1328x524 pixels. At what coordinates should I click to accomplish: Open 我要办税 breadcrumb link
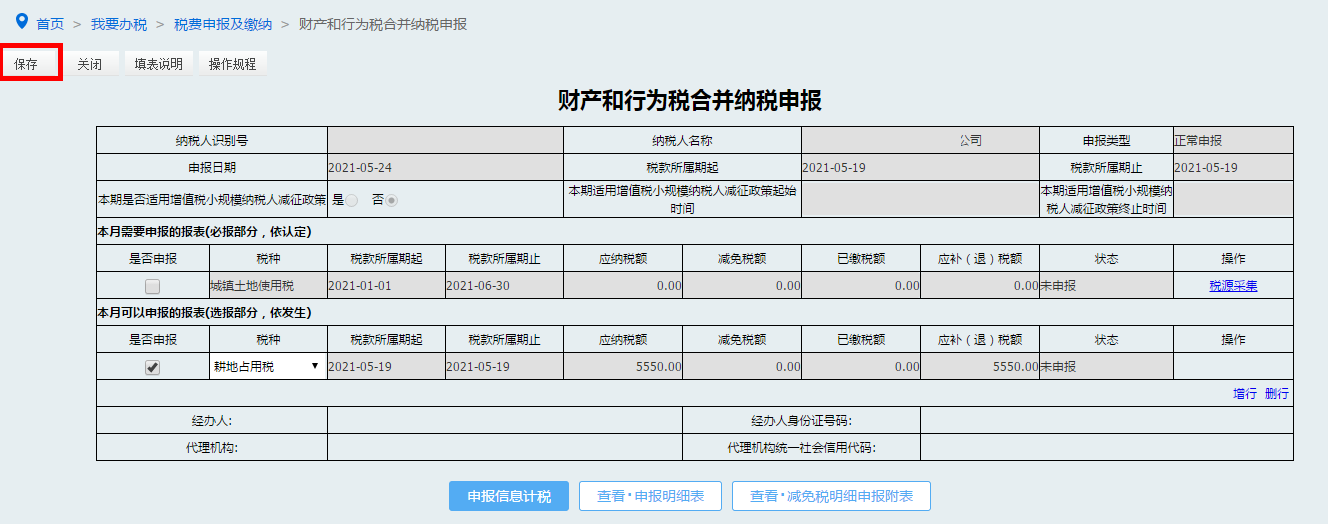(x=119, y=23)
